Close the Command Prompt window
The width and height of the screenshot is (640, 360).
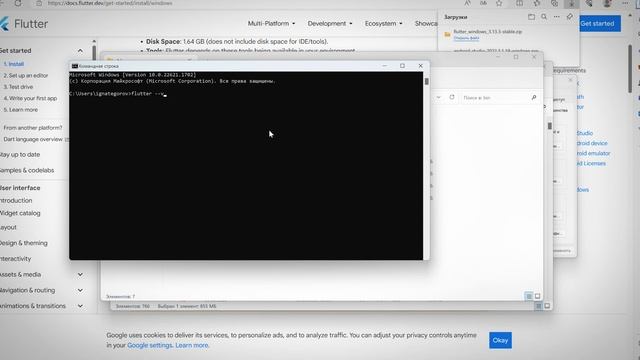[x=420, y=66]
